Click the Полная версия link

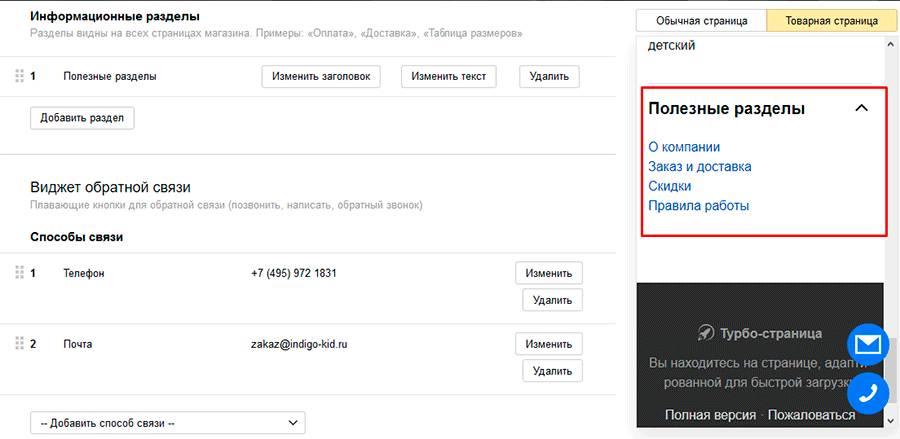click(x=710, y=415)
